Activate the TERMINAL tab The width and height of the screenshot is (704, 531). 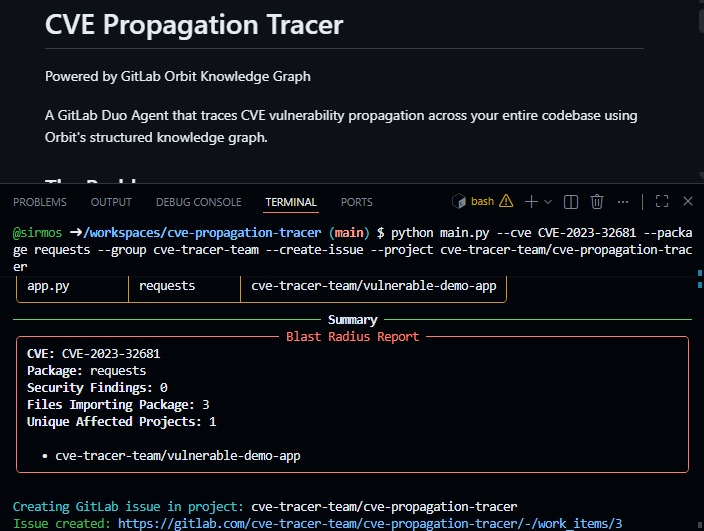(x=290, y=202)
